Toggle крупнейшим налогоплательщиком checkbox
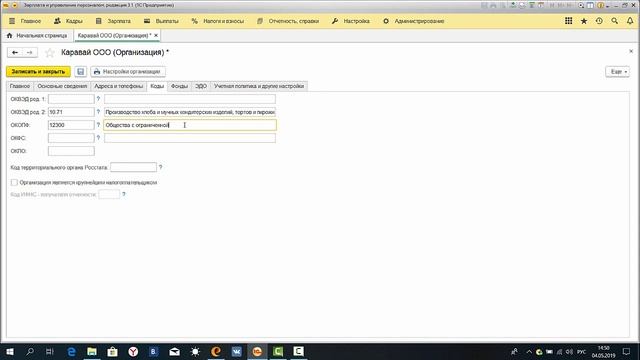This screenshot has height=360, width=640. (14, 182)
